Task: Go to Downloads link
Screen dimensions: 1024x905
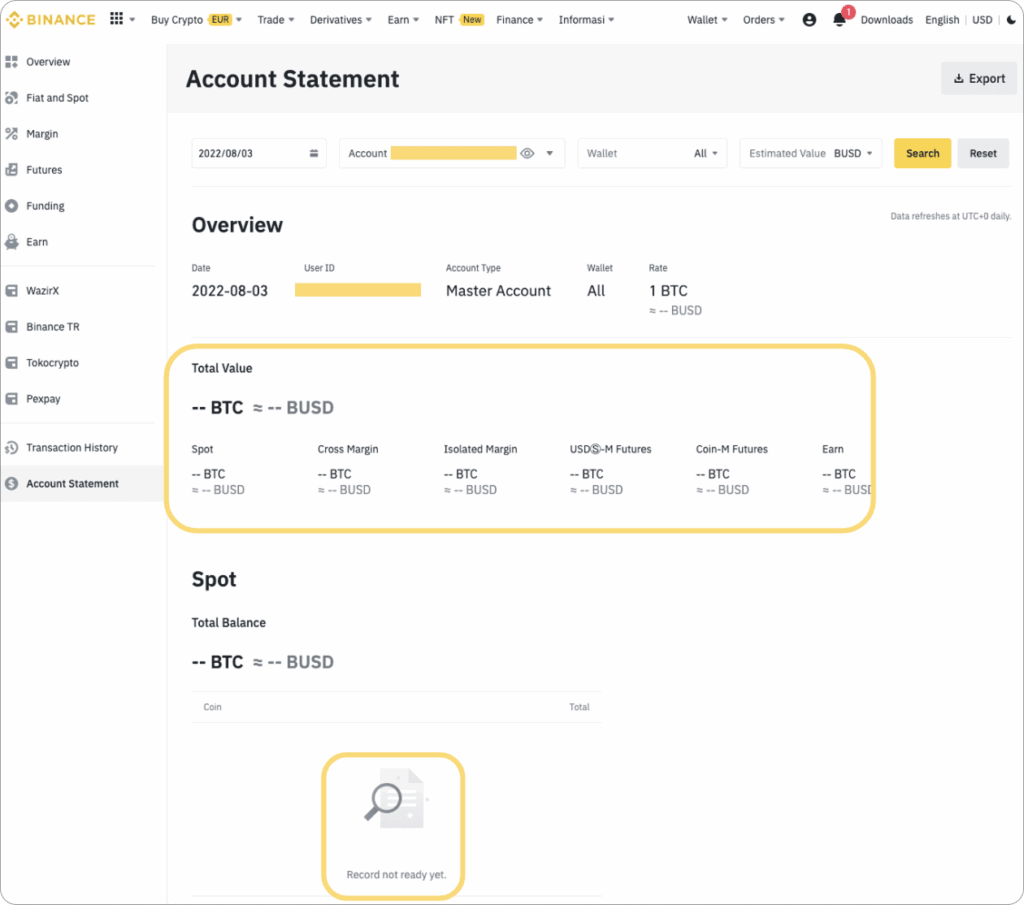Action: tap(886, 20)
